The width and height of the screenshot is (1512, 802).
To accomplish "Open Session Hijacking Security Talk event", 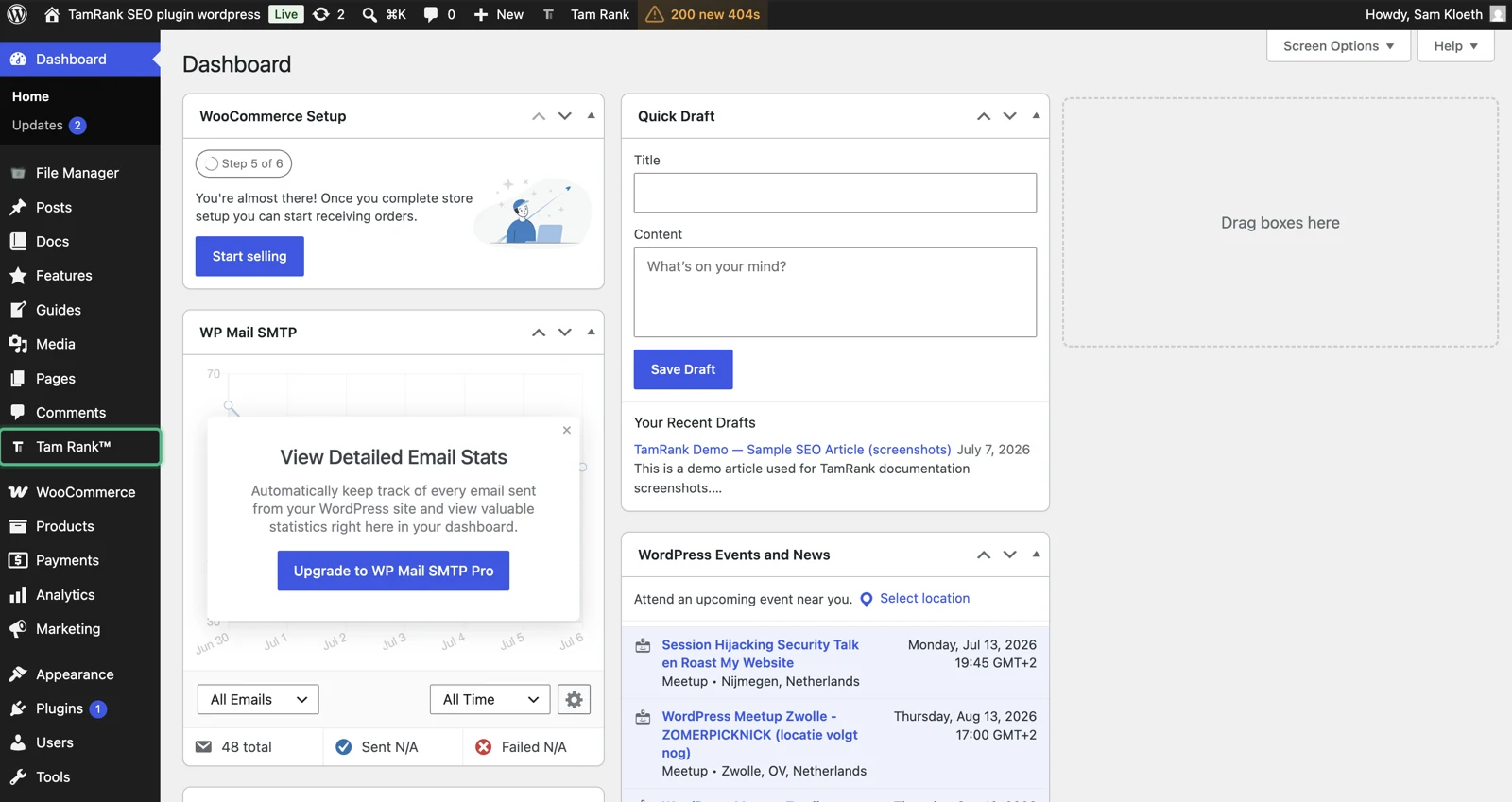I will [x=760, y=654].
